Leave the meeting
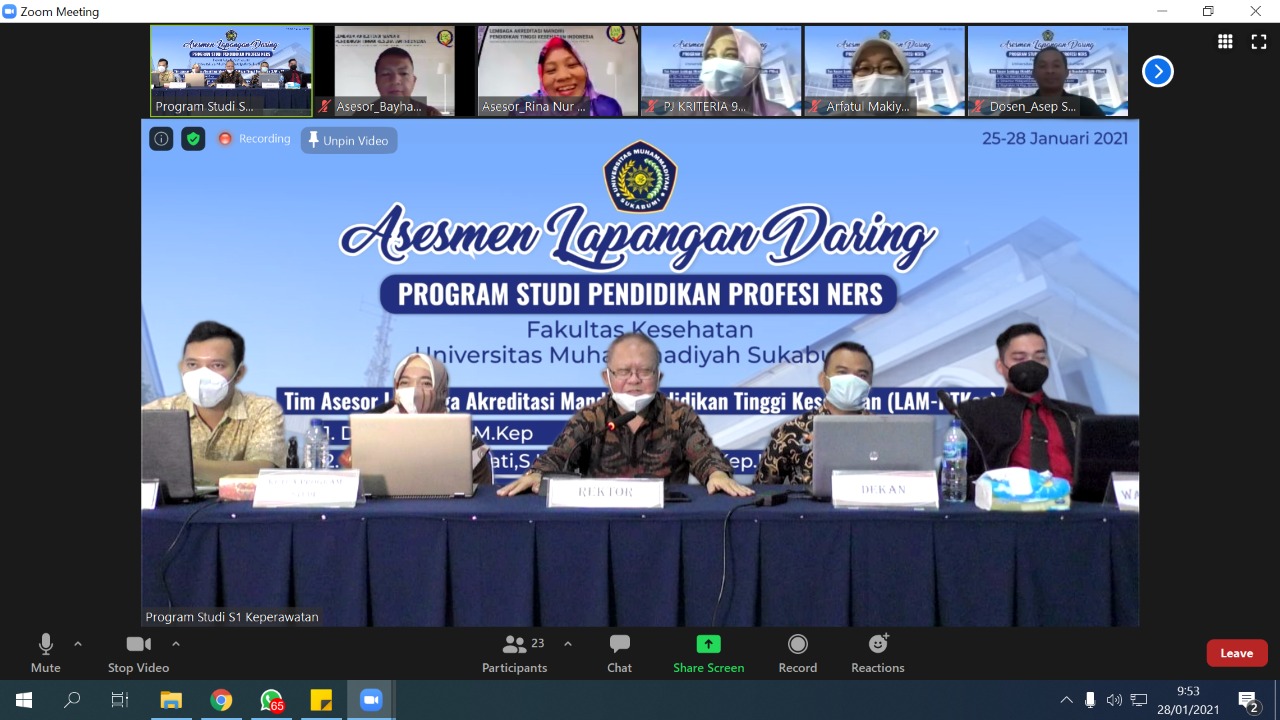Viewport: 1280px width, 720px height. click(x=1237, y=653)
